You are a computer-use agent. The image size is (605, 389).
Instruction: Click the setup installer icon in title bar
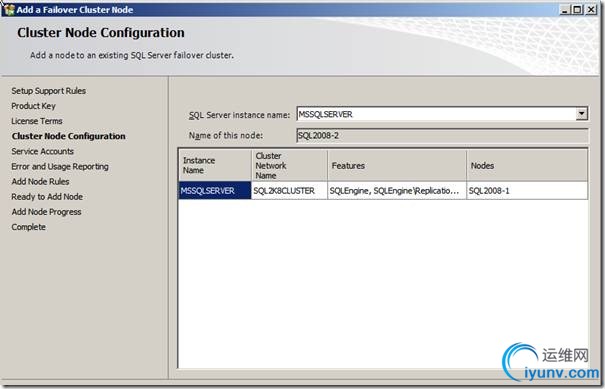coord(9,9)
